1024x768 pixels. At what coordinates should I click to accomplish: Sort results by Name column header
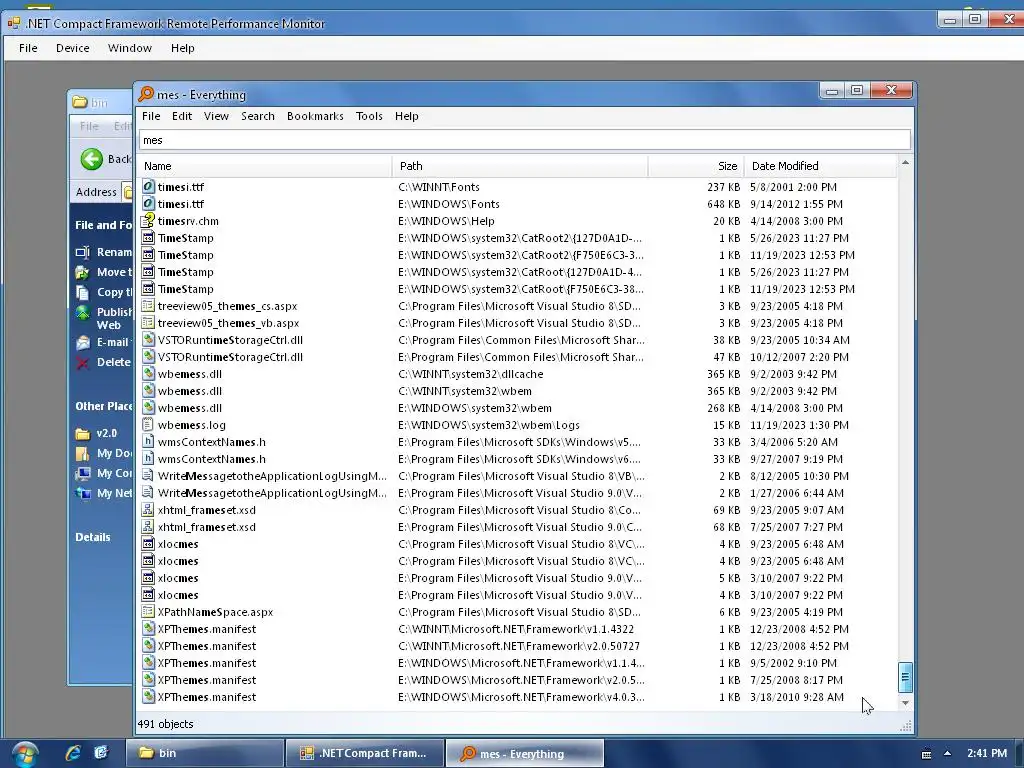click(264, 166)
